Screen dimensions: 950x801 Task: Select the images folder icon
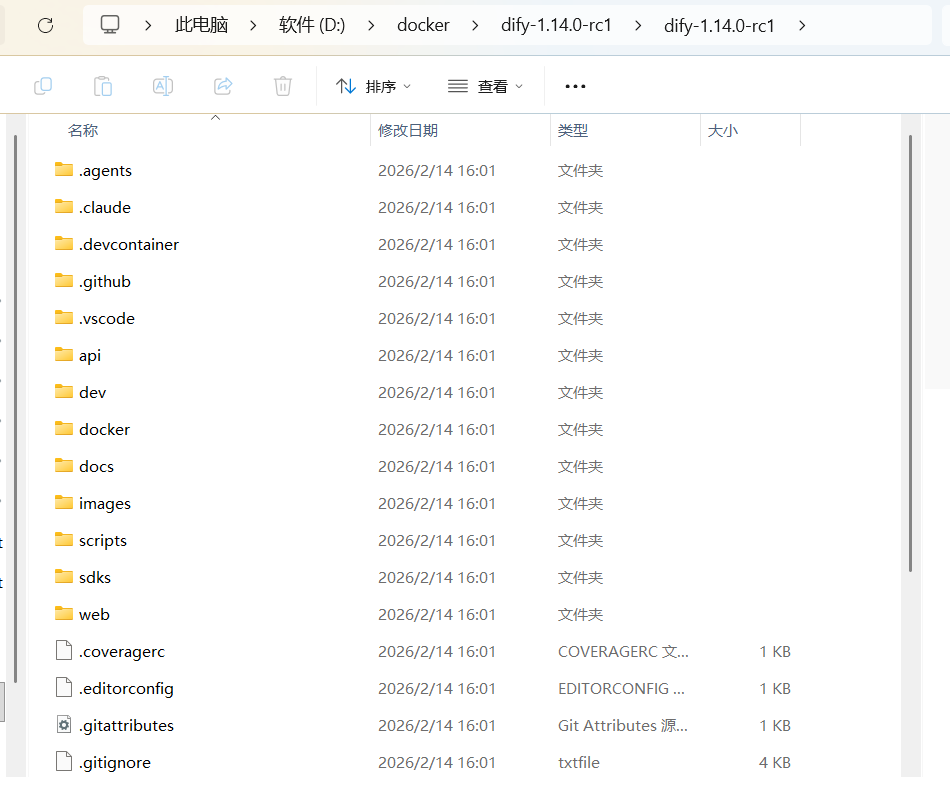64,502
